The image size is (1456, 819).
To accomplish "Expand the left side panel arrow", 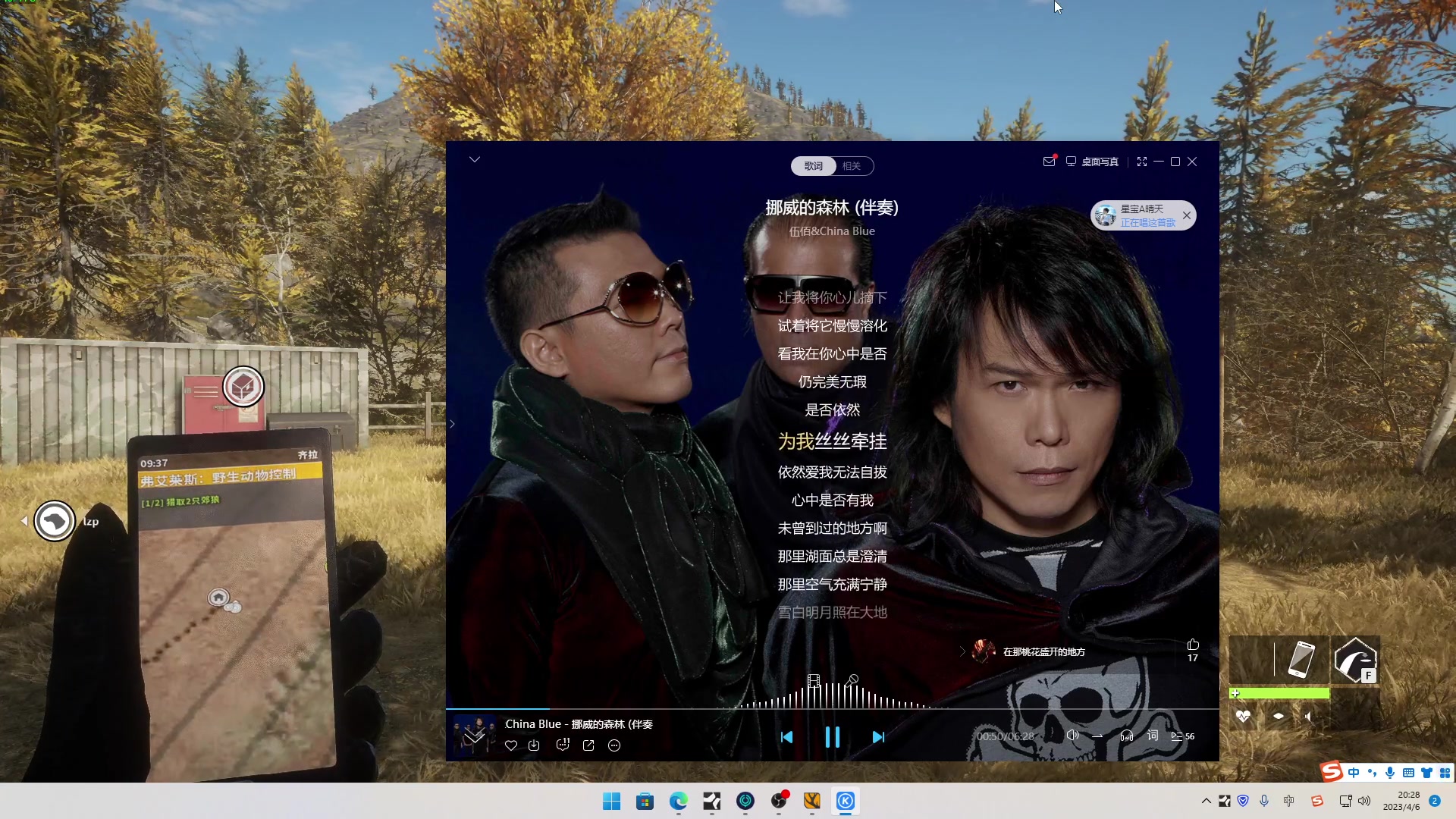I will [x=452, y=424].
